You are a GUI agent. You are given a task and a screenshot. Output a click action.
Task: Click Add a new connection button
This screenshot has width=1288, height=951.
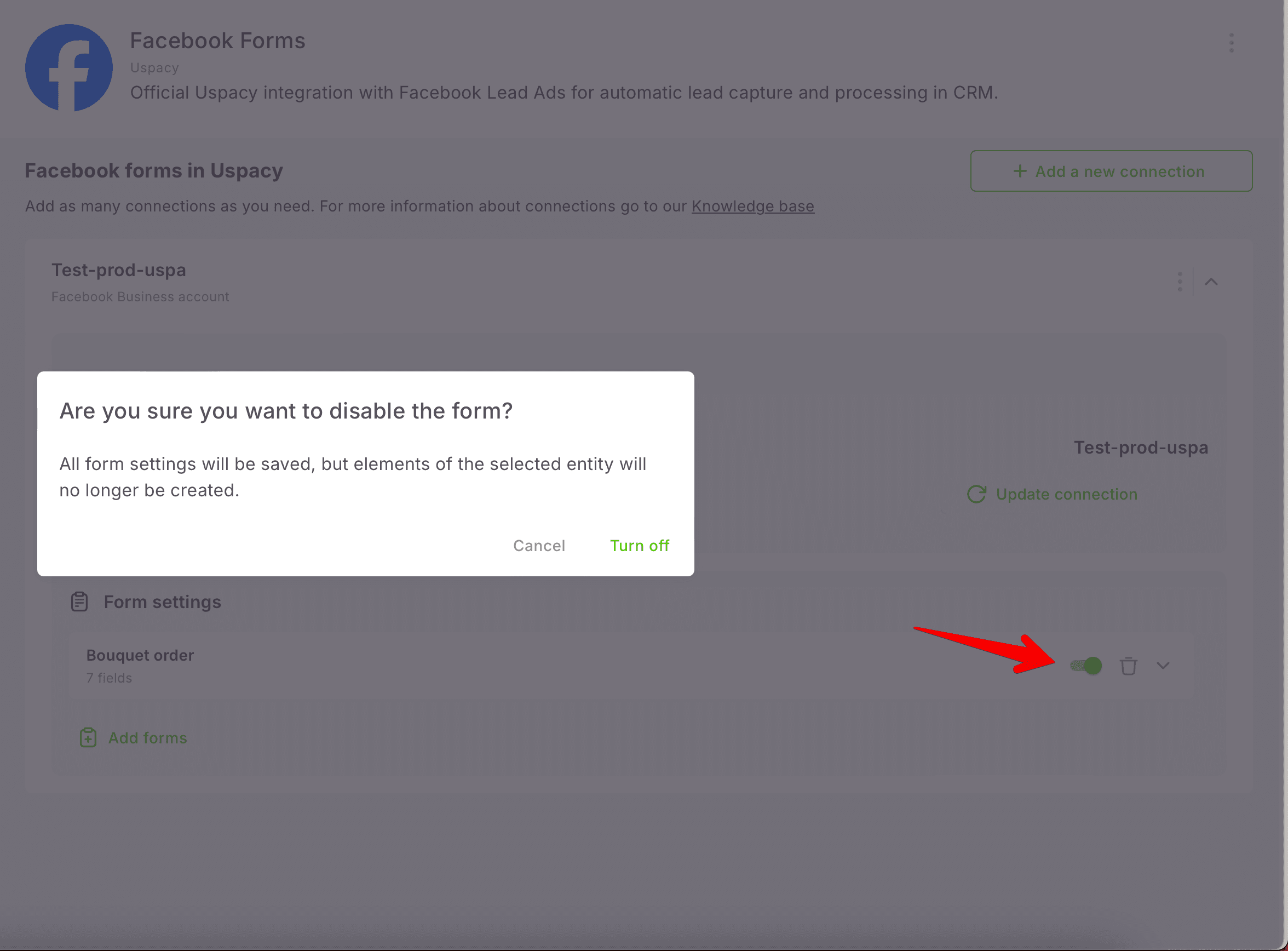[x=1111, y=171]
